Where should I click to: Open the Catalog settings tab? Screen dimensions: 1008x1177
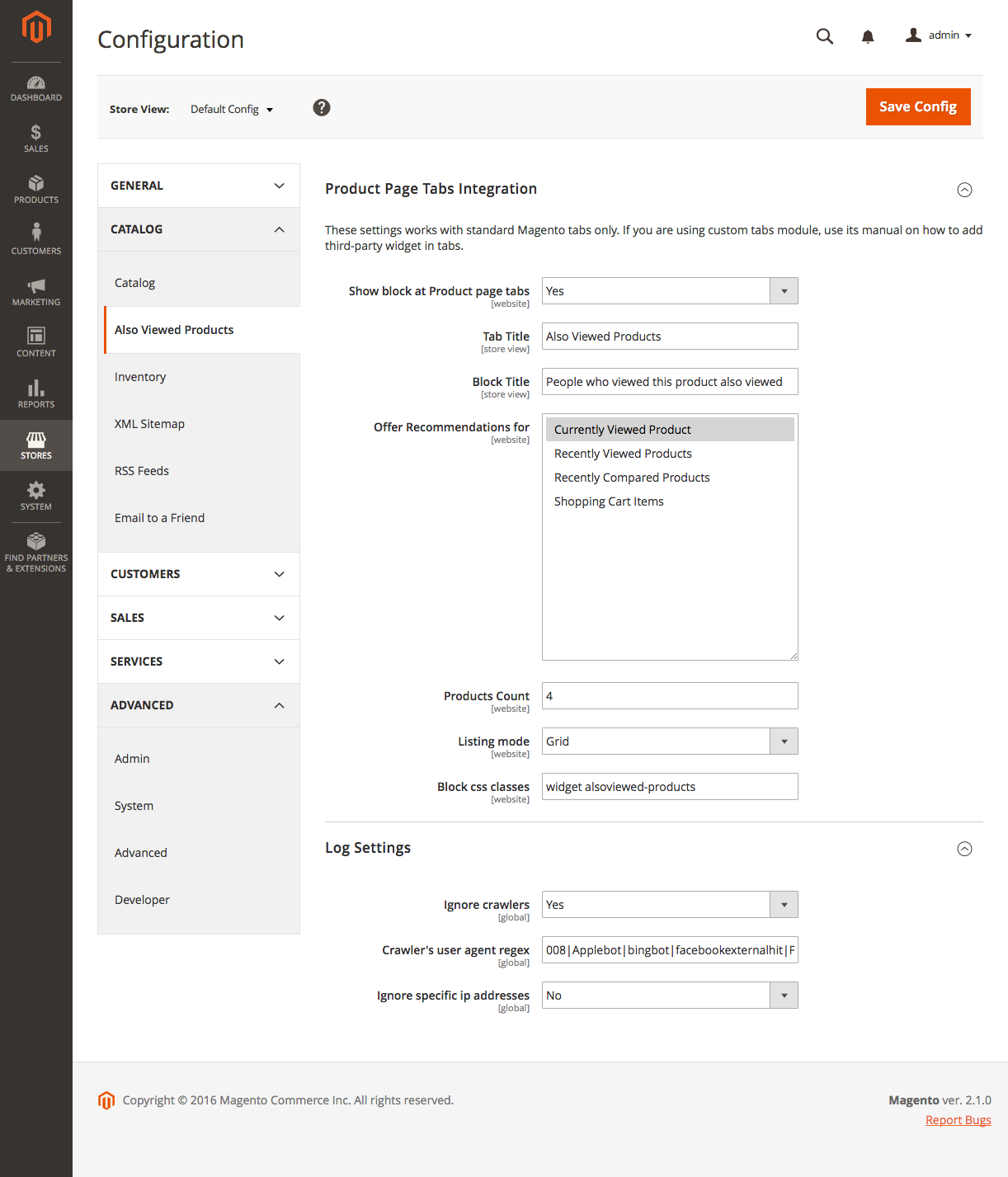point(199,283)
